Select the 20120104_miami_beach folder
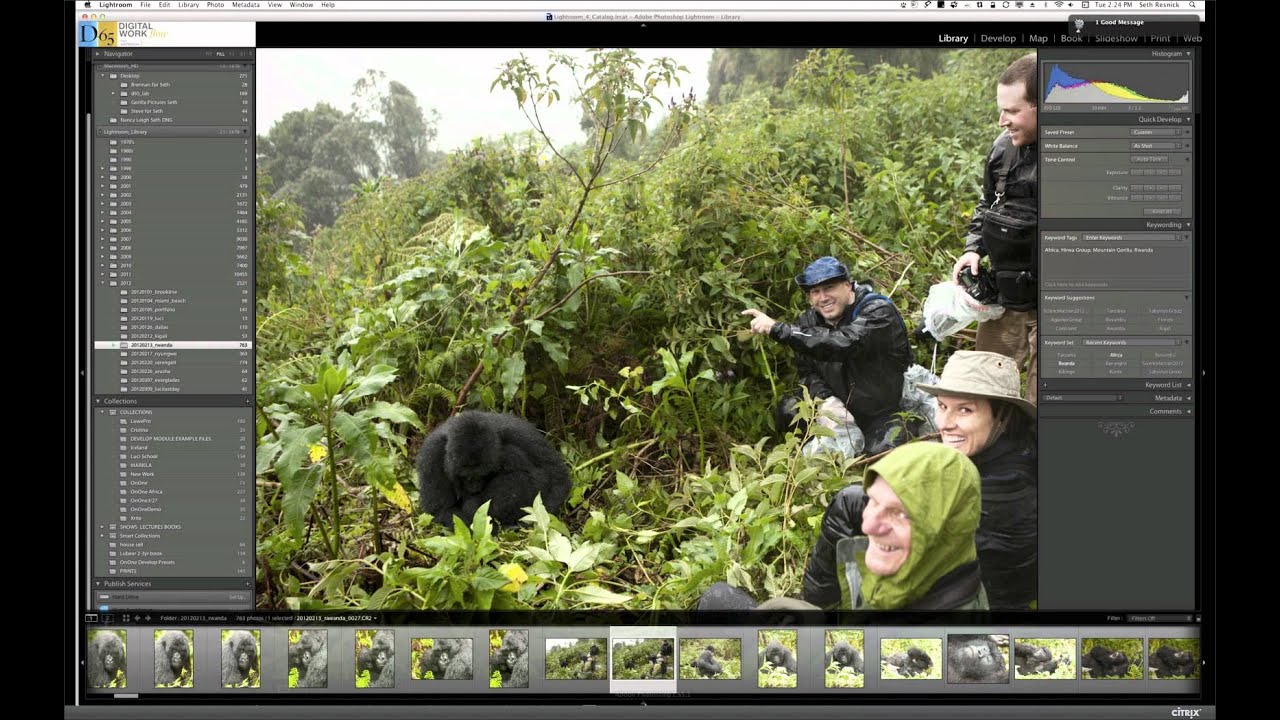Screen dimensions: 1280x720 [172, 300]
